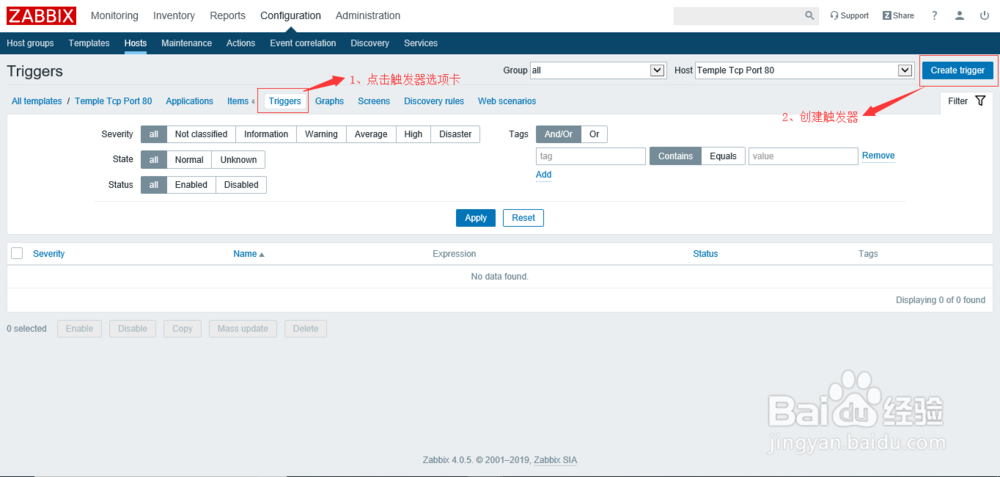
Task: Select all triggers checkbox in table header
Action: [17, 253]
